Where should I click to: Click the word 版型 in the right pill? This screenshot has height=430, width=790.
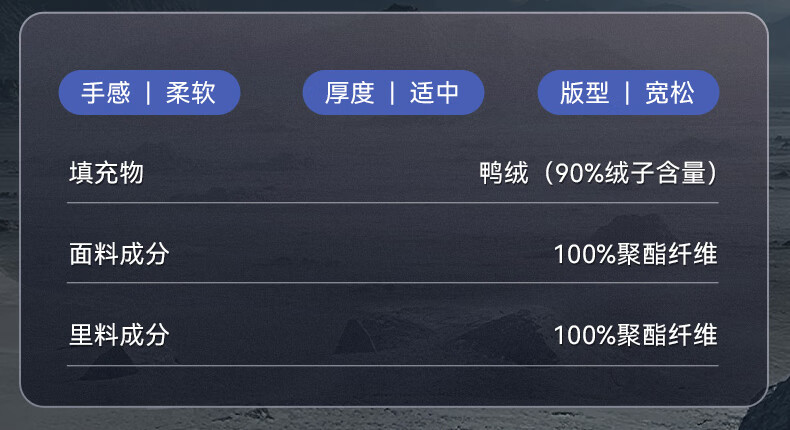click(585, 93)
